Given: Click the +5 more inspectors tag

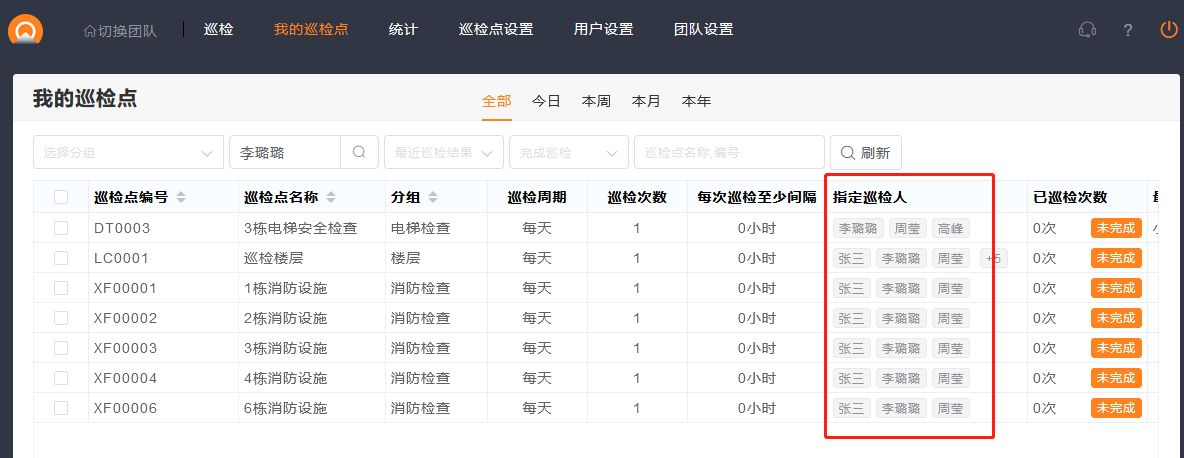Looking at the screenshot, I should tap(994, 258).
